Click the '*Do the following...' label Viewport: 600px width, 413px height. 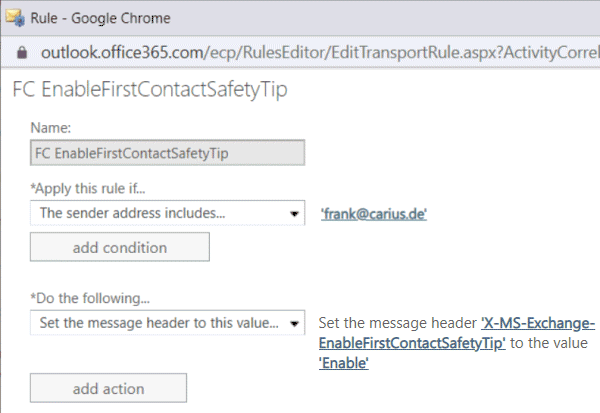tap(90, 298)
